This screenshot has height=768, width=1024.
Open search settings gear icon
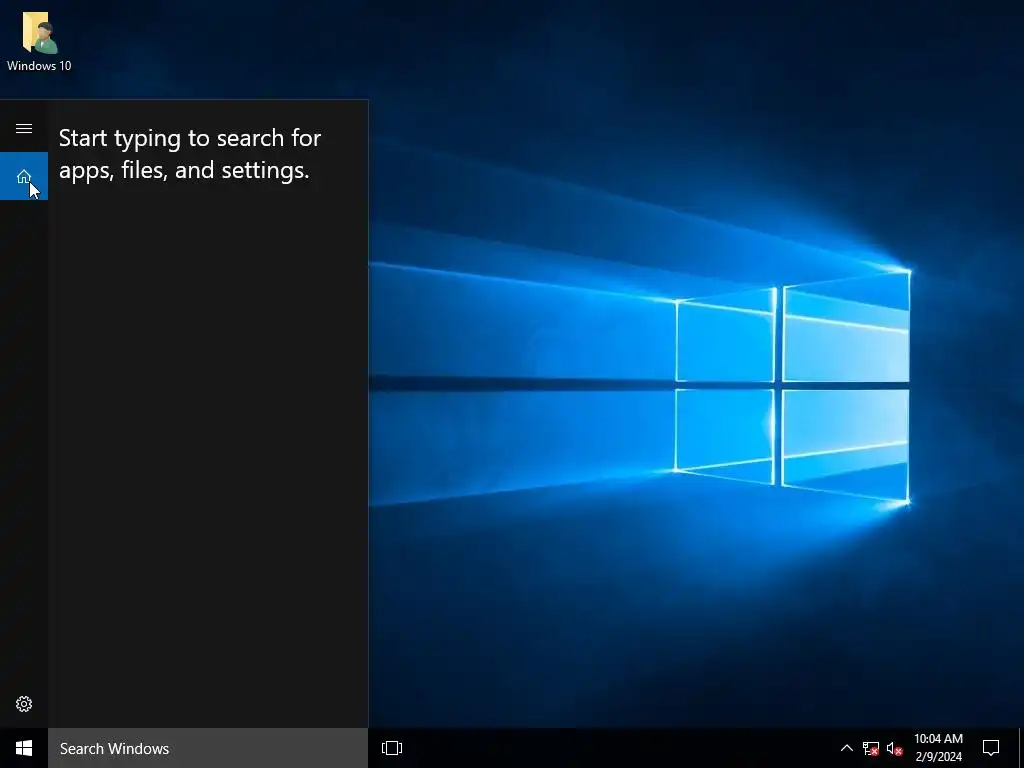click(x=24, y=704)
